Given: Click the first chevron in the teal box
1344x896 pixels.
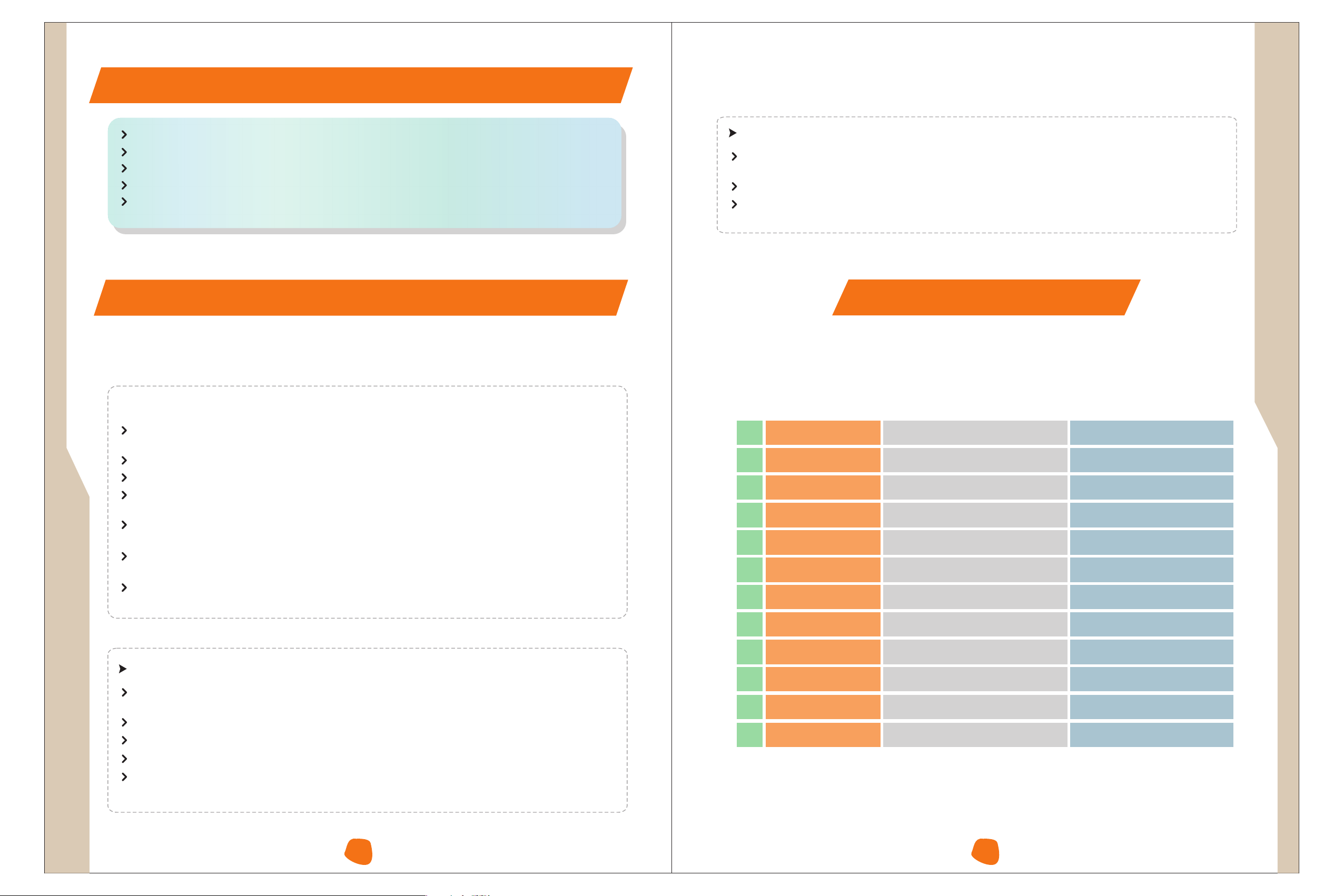Looking at the screenshot, I should point(125,135).
